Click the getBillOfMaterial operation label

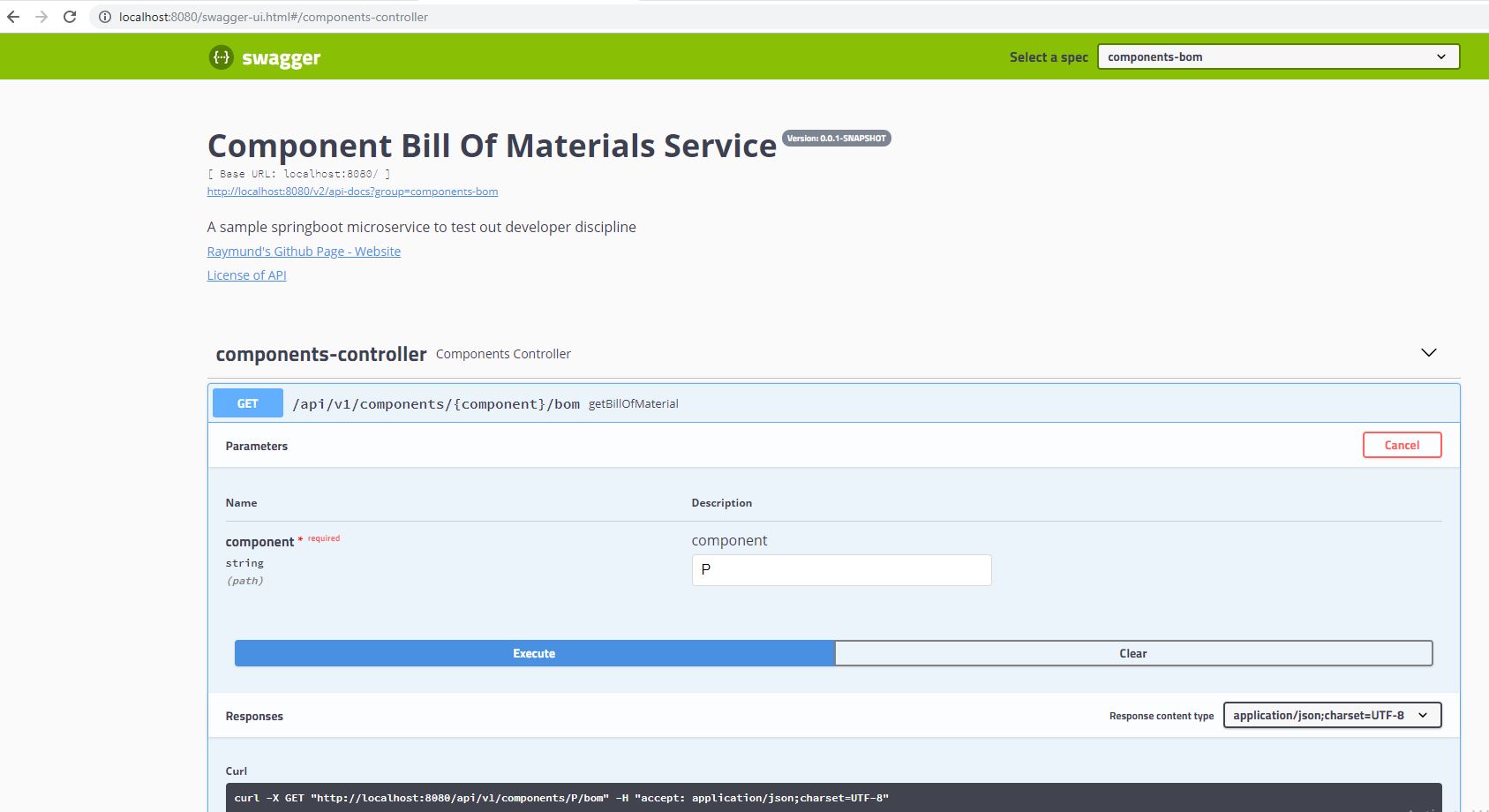633,404
